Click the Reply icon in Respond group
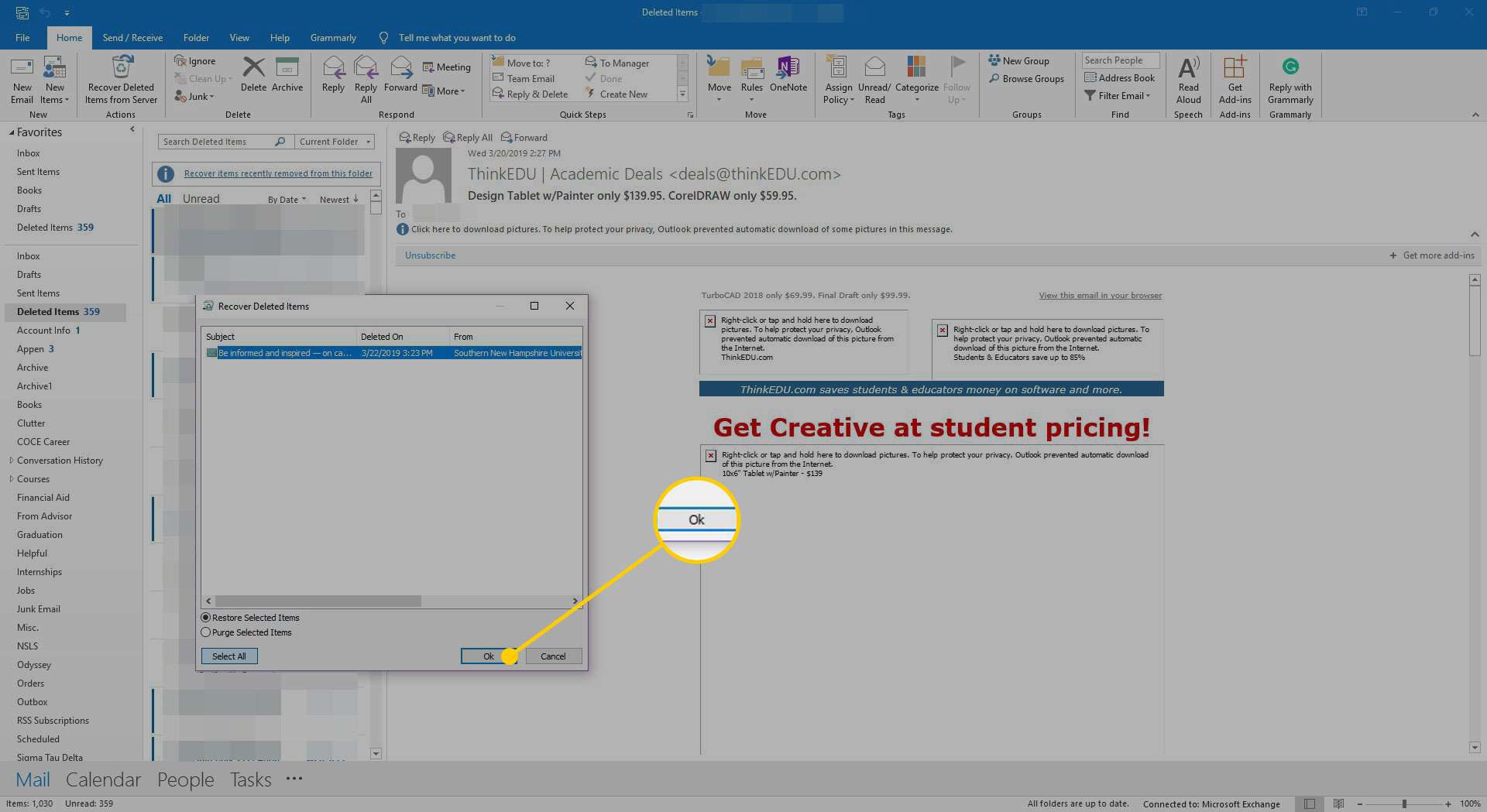Viewport: 1487px width, 812px height. pyautogui.click(x=333, y=67)
